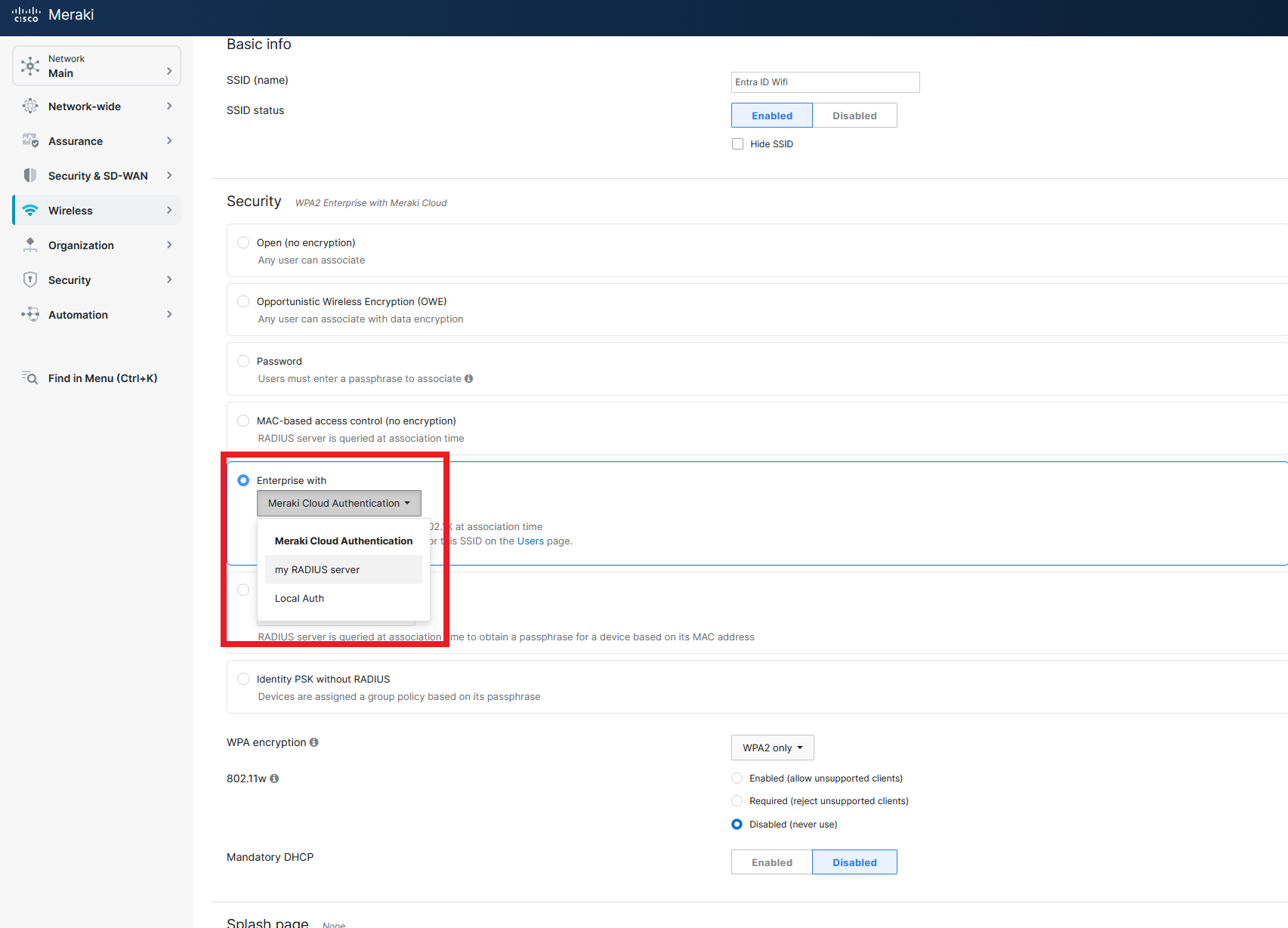Expand the Automation menu chevron

tap(169, 315)
